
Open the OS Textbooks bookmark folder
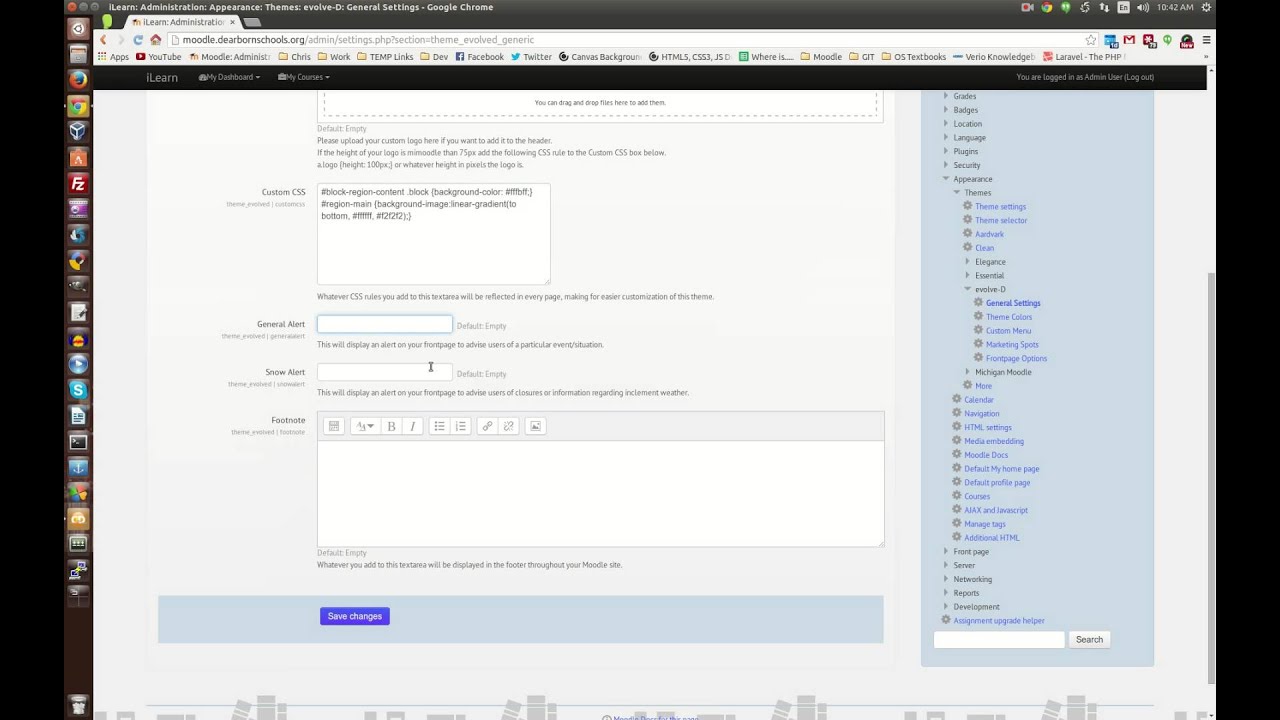click(913, 57)
